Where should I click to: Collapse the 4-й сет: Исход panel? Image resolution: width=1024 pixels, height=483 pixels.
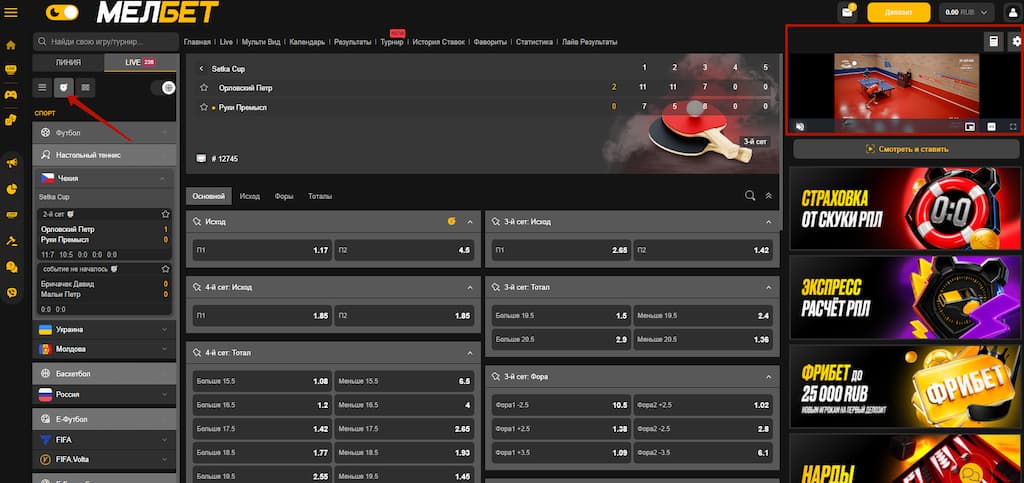(x=470, y=287)
